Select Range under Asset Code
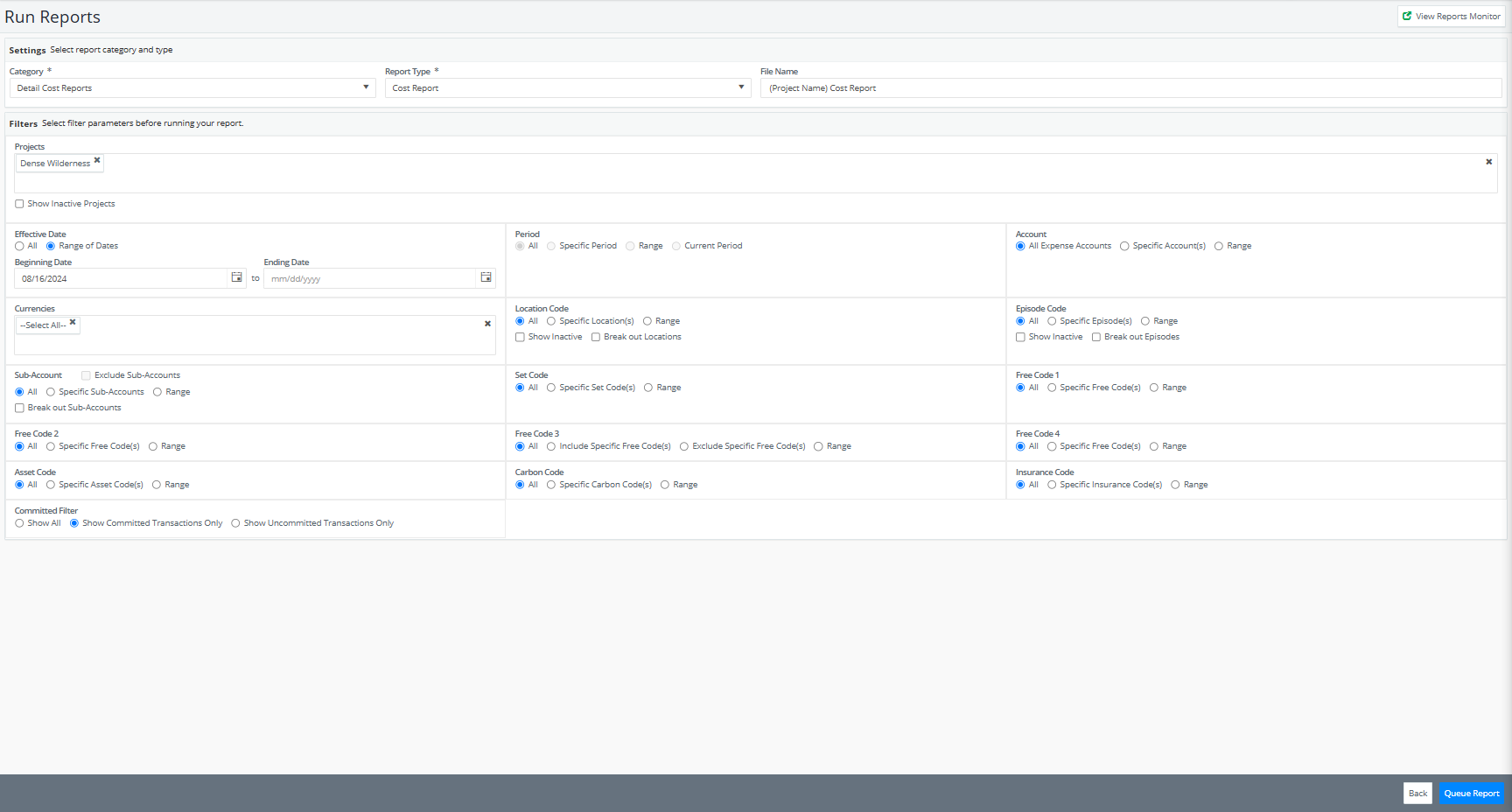The height and width of the screenshot is (812, 1512). (x=157, y=485)
